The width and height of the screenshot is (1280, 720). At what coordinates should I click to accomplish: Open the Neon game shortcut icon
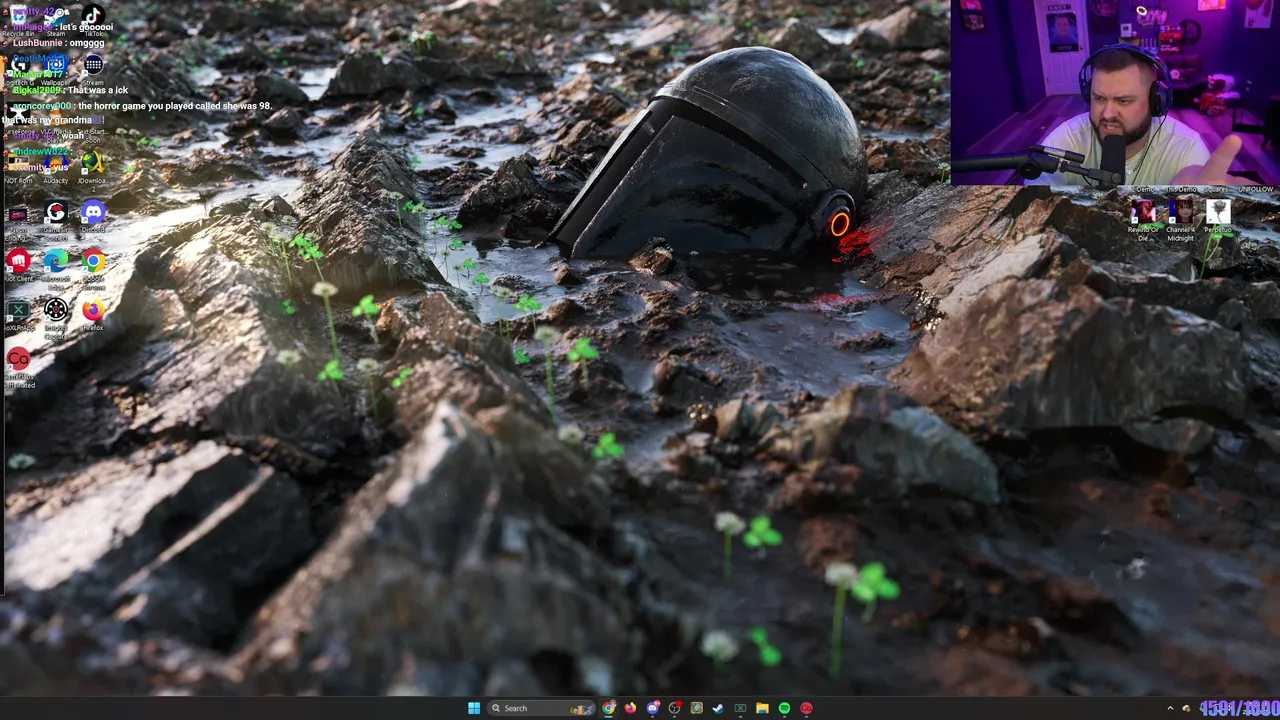pos(18,216)
